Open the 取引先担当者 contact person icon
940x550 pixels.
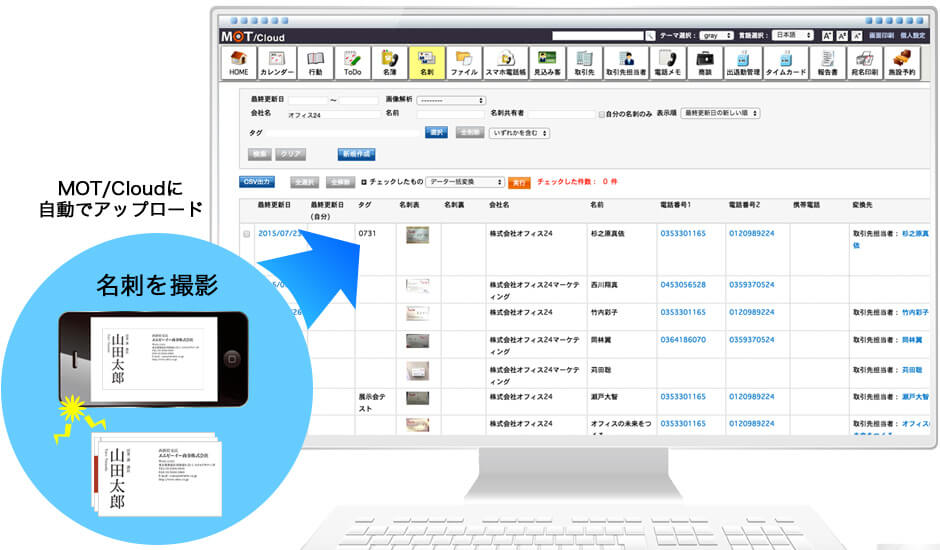pyautogui.click(x=626, y=62)
